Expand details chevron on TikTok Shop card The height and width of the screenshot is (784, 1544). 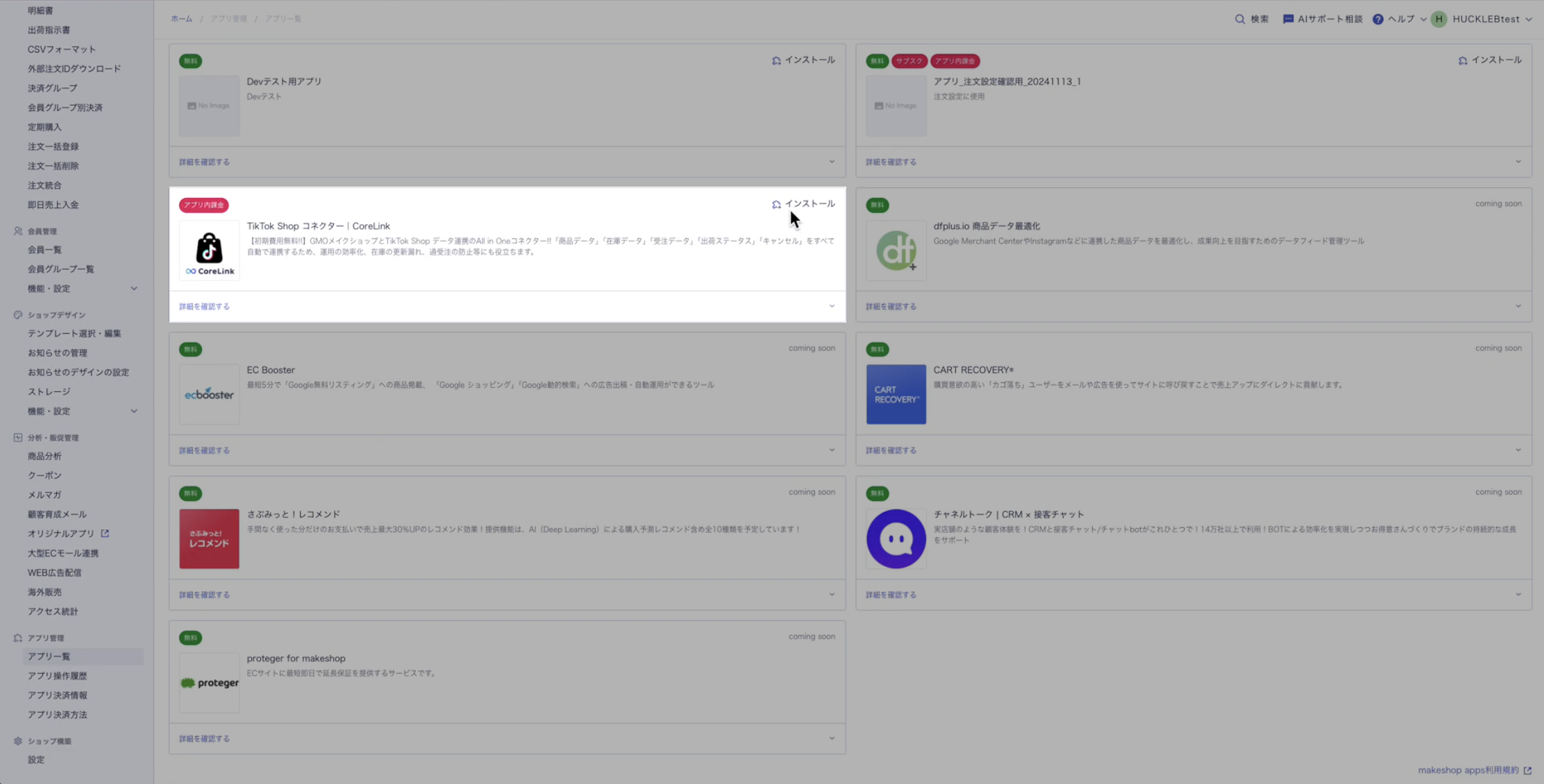click(x=832, y=306)
